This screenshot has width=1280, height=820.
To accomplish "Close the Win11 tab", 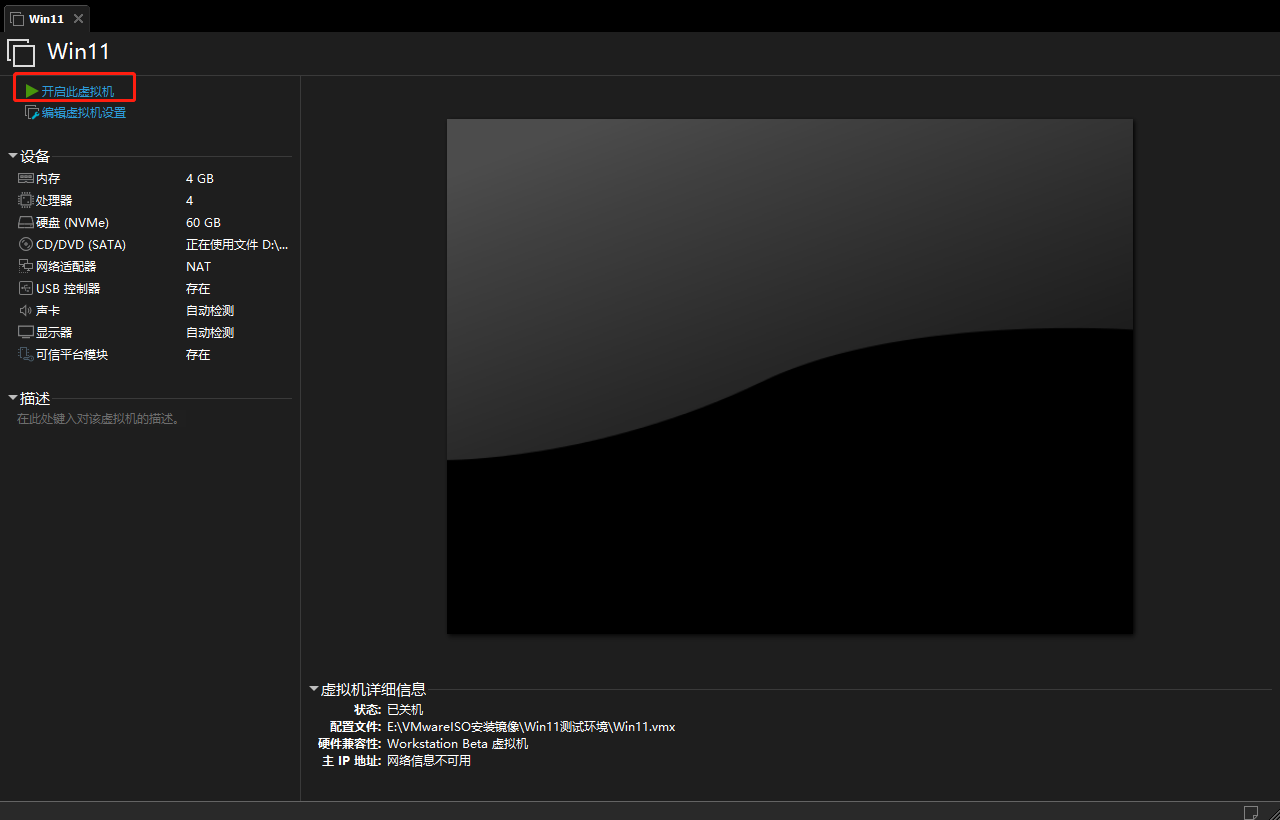I will pyautogui.click(x=78, y=18).
